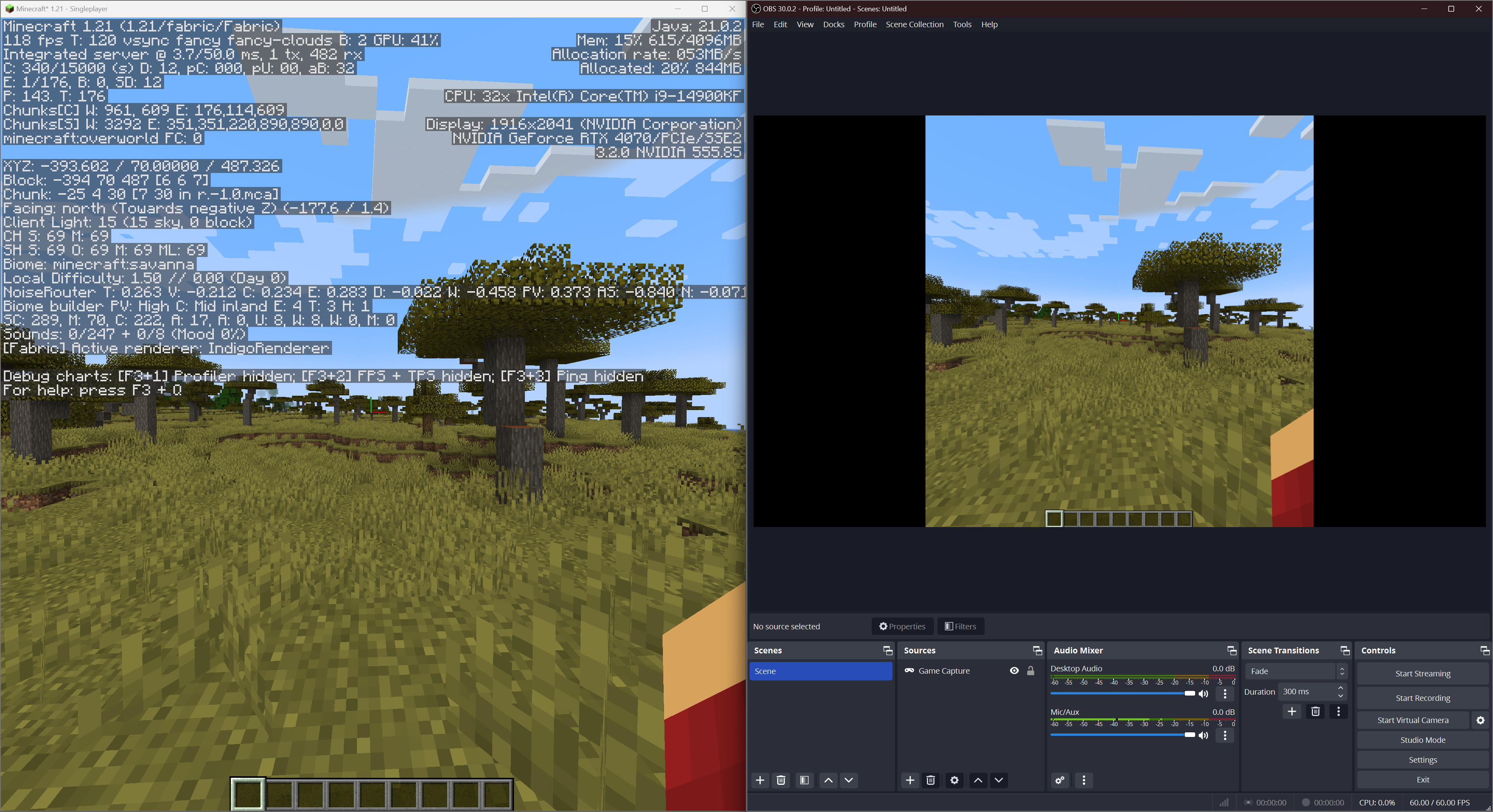Click Start Recording button
The height and width of the screenshot is (812, 1493).
[1422, 698]
